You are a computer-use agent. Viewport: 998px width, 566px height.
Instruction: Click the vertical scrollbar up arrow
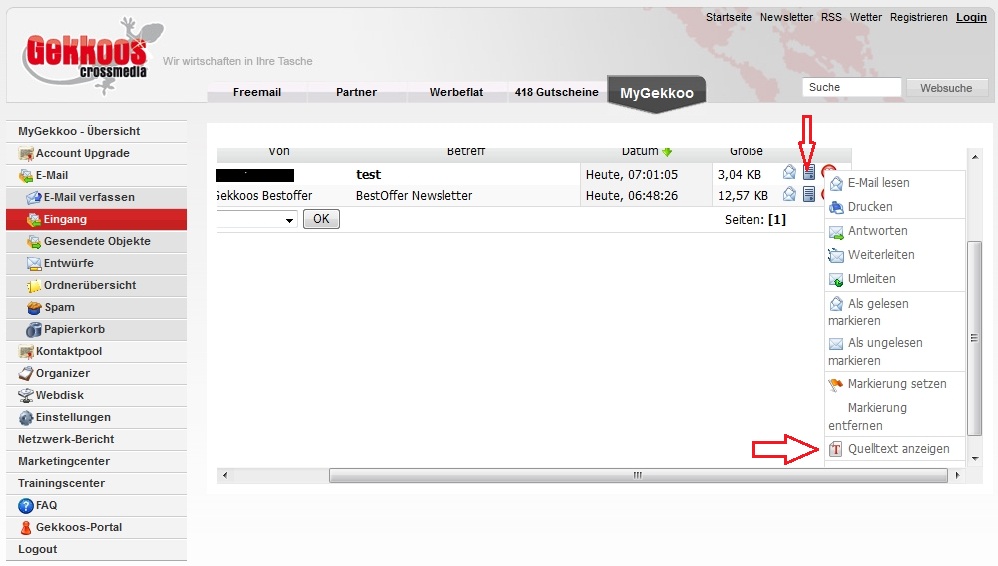click(x=974, y=157)
